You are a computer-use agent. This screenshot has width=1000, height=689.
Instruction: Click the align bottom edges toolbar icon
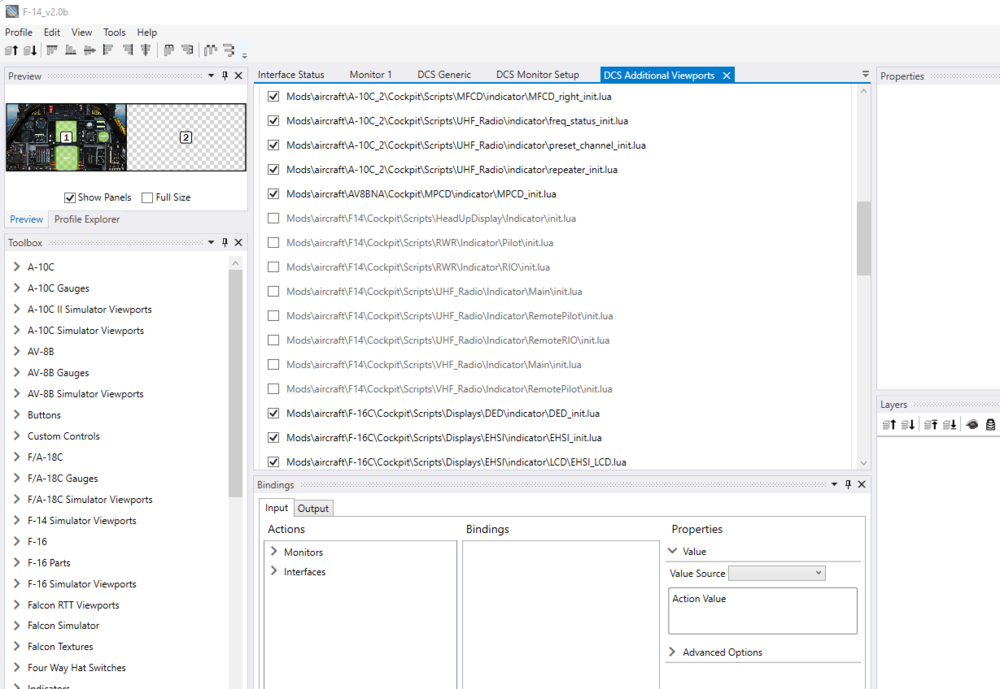71,50
